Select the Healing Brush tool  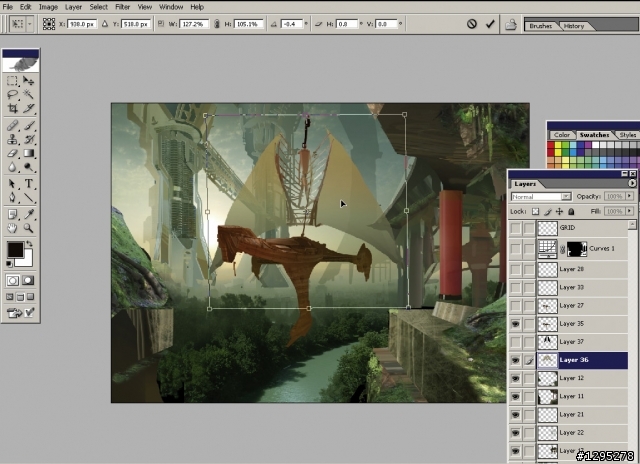12,125
